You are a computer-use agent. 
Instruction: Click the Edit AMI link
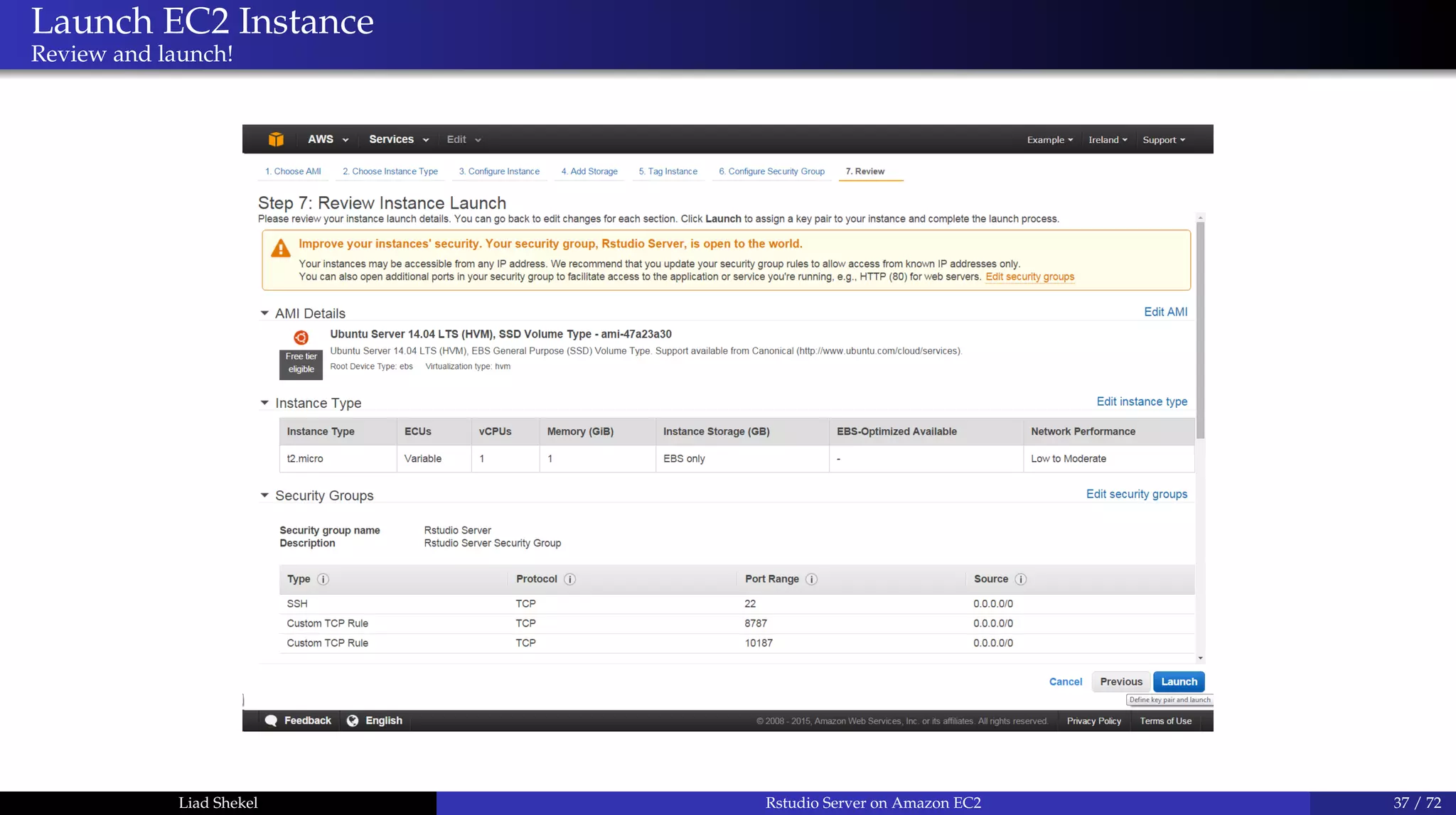(x=1166, y=312)
